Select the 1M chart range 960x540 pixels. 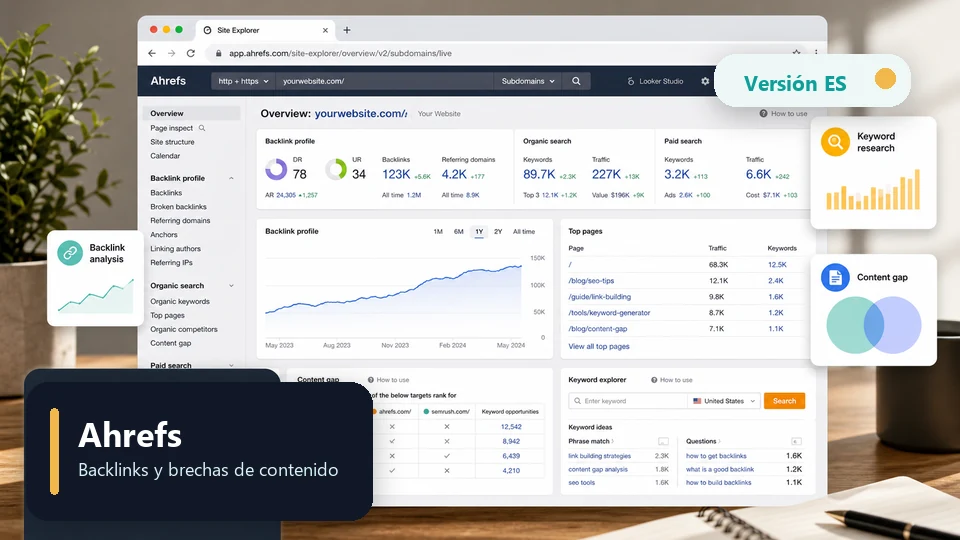438,231
